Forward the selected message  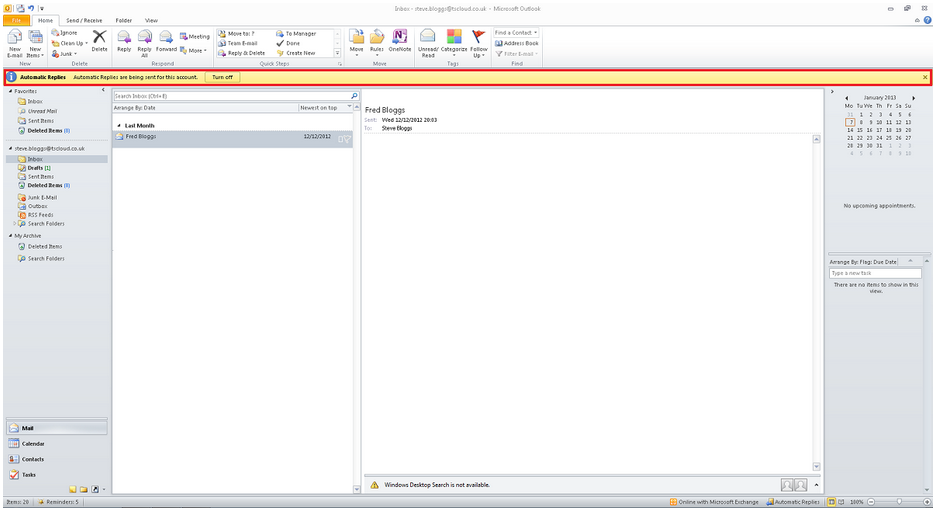pyautogui.click(x=166, y=42)
